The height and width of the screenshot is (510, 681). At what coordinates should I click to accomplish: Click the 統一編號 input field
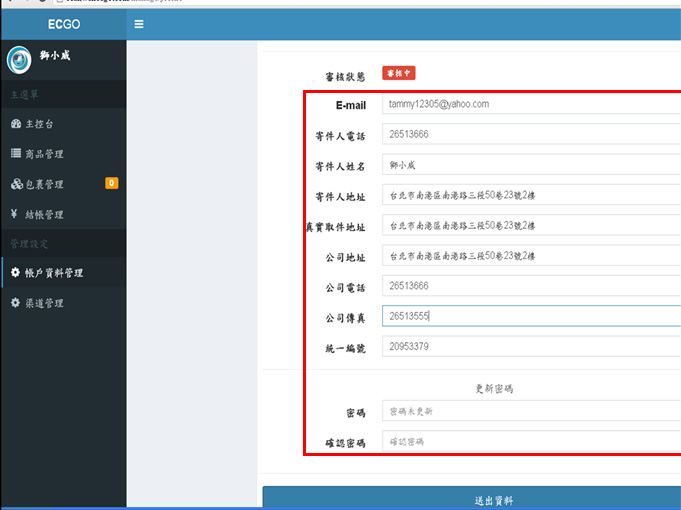(x=530, y=346)
